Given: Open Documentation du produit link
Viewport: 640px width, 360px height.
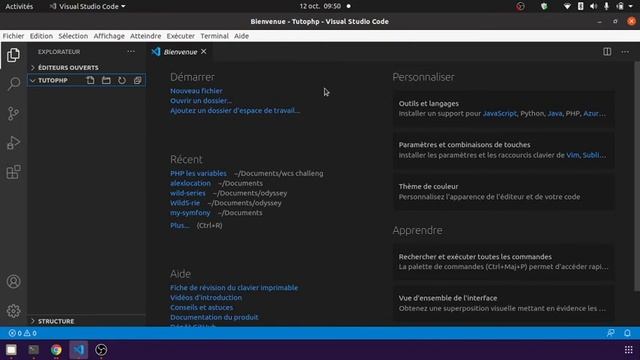Looking at the screenshot, I should tap(214, 317).
